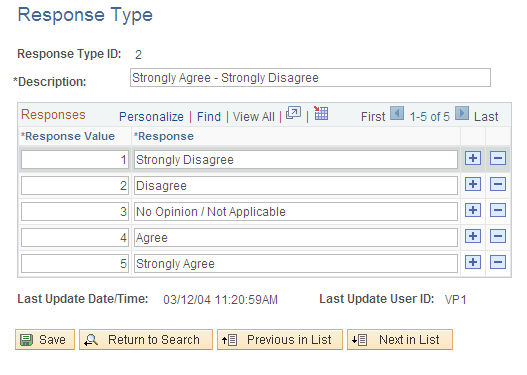The image size is (527, 375).
Task: Click Response Value field containing 3
Action: click(x=75, y=212)
